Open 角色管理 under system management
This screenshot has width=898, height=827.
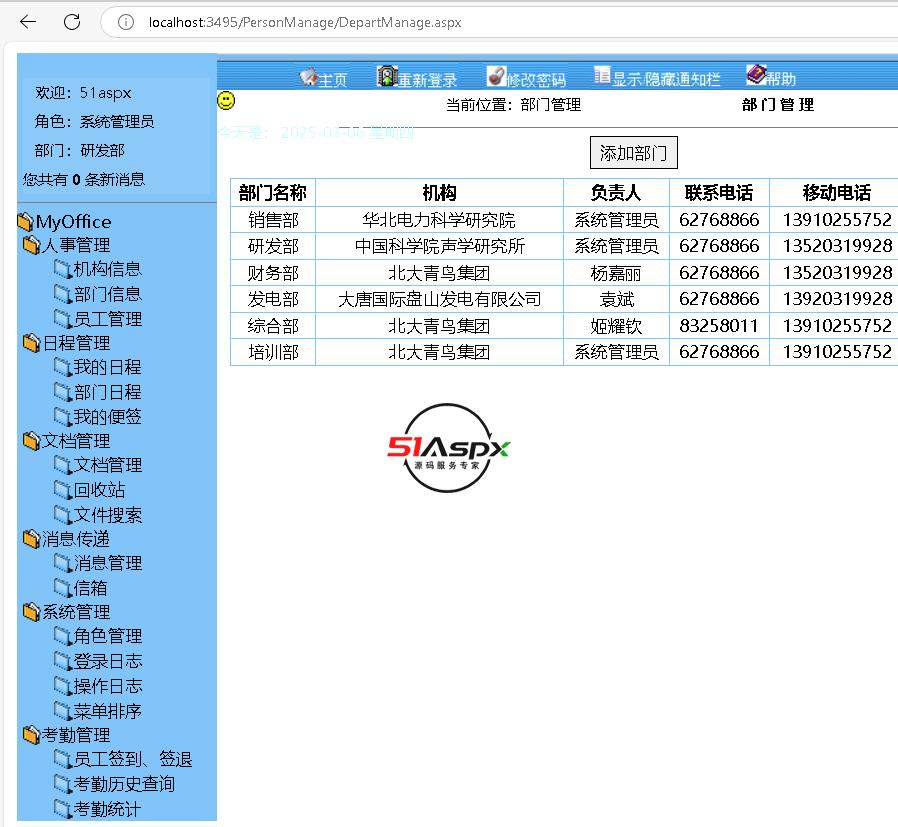pyautogui.click(x=107, y=636)
